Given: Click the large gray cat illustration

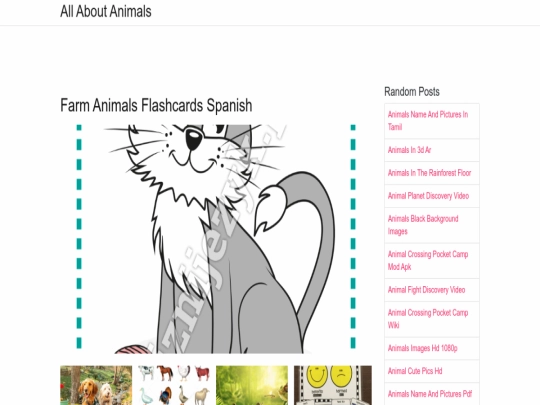Looking at the screenshot, I should (x=216, y=239).
